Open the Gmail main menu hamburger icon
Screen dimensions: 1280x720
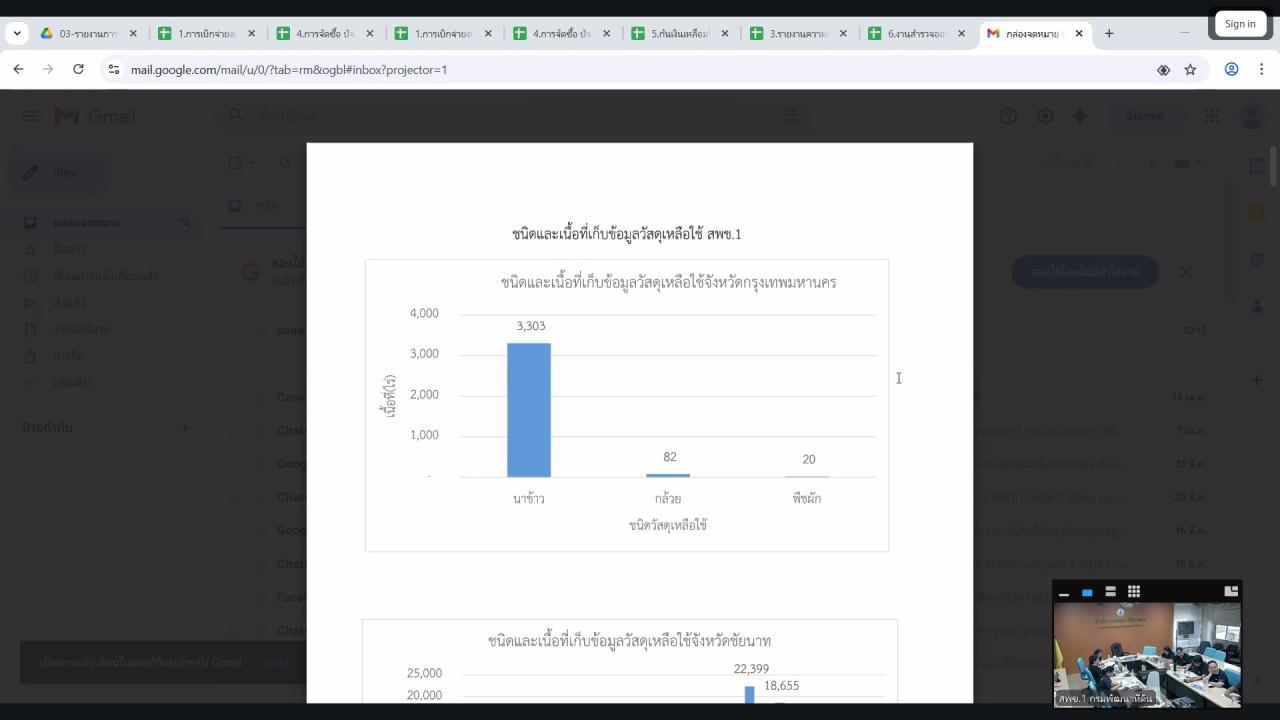pos(30,116)
